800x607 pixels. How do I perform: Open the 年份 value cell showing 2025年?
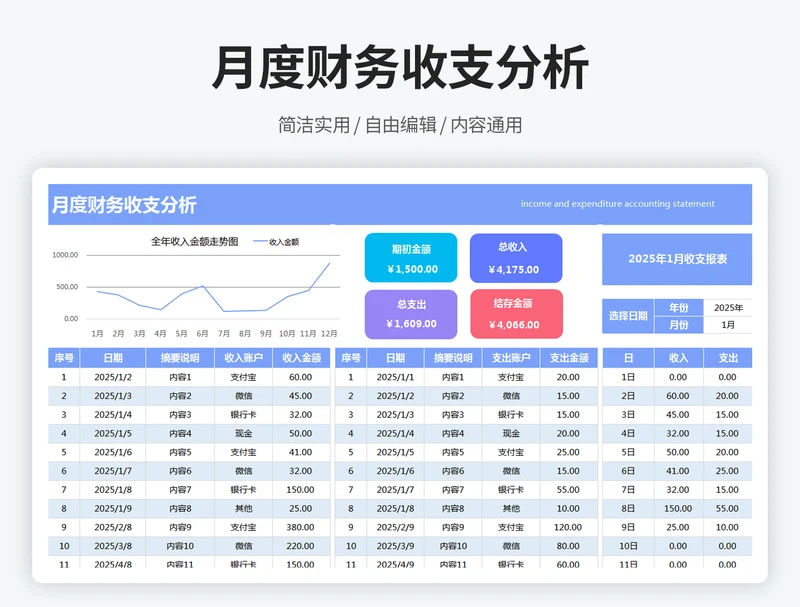(728, 308)
